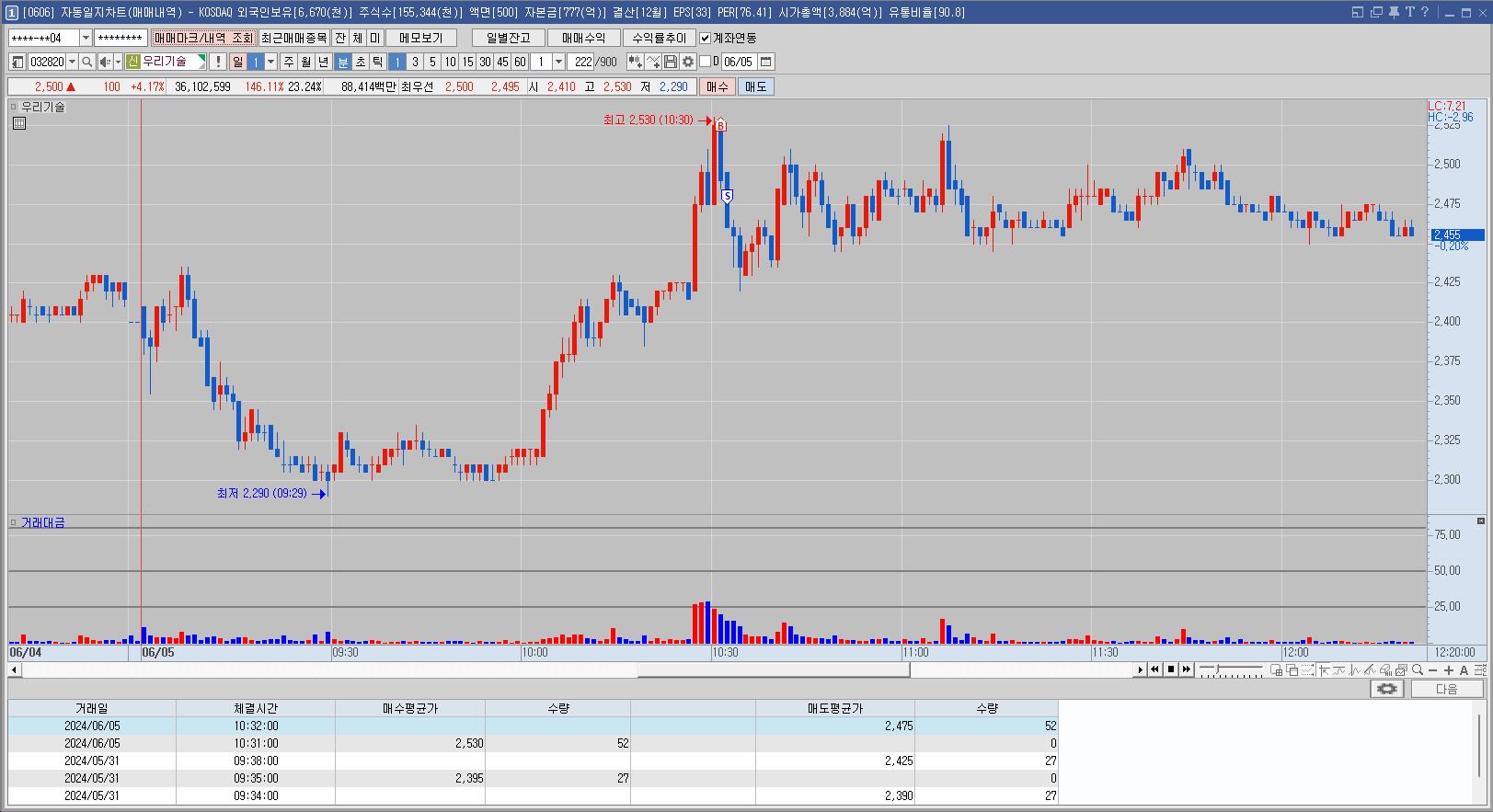Open the calendar picker next to 06/05
Image resolution: width=1493 pixels, height=812 pixels.
coord(765,62)
